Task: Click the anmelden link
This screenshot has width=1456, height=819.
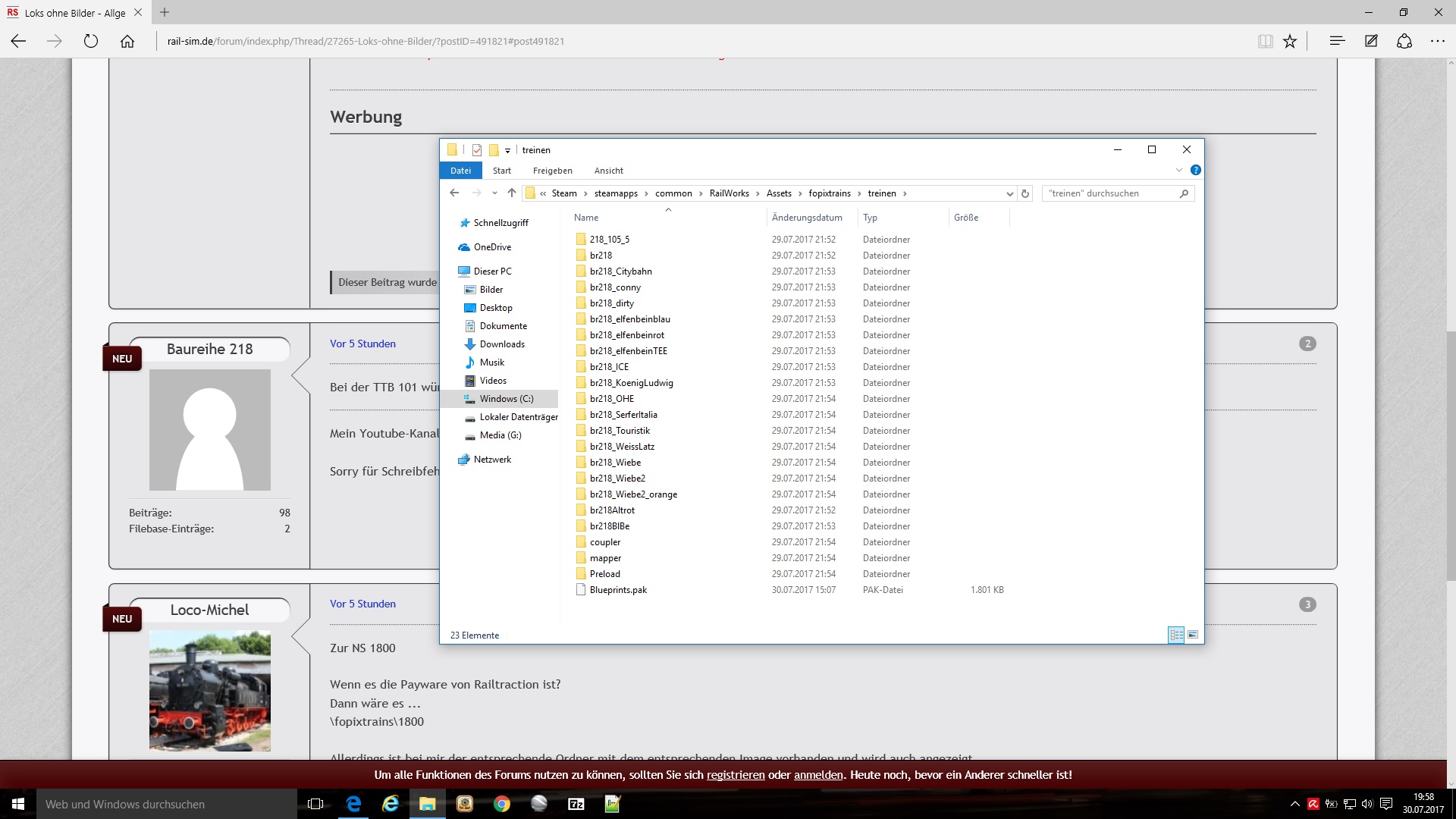Action: point(818,775)
